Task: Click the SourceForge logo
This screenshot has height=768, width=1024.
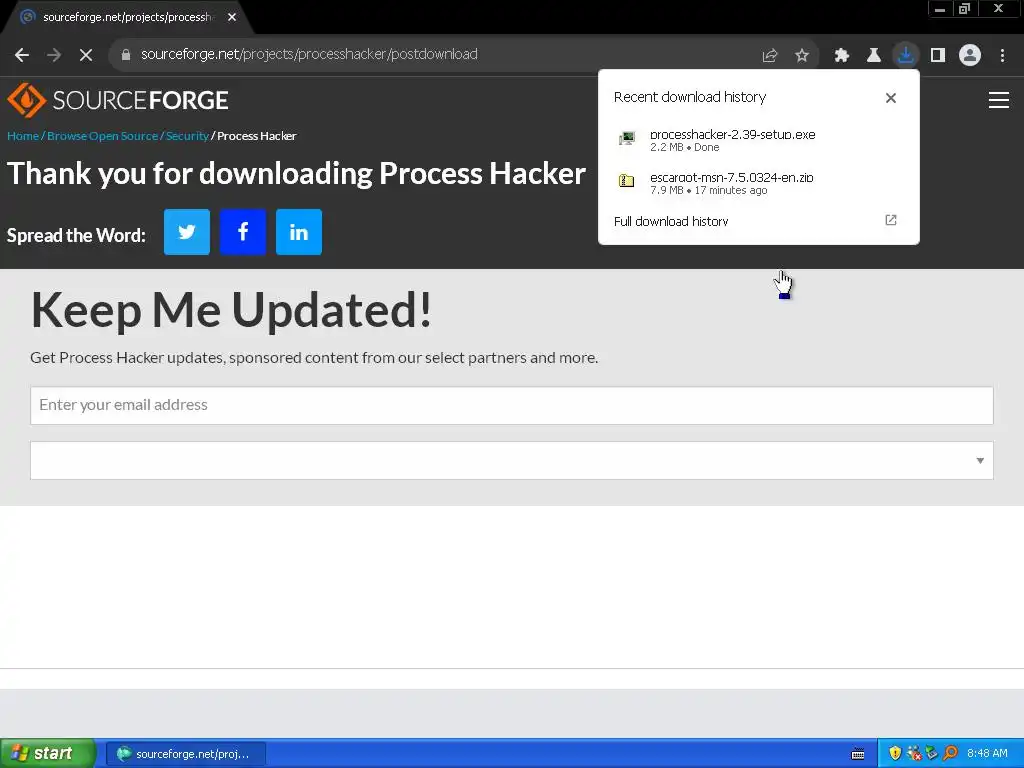Action: click(118, 100)
